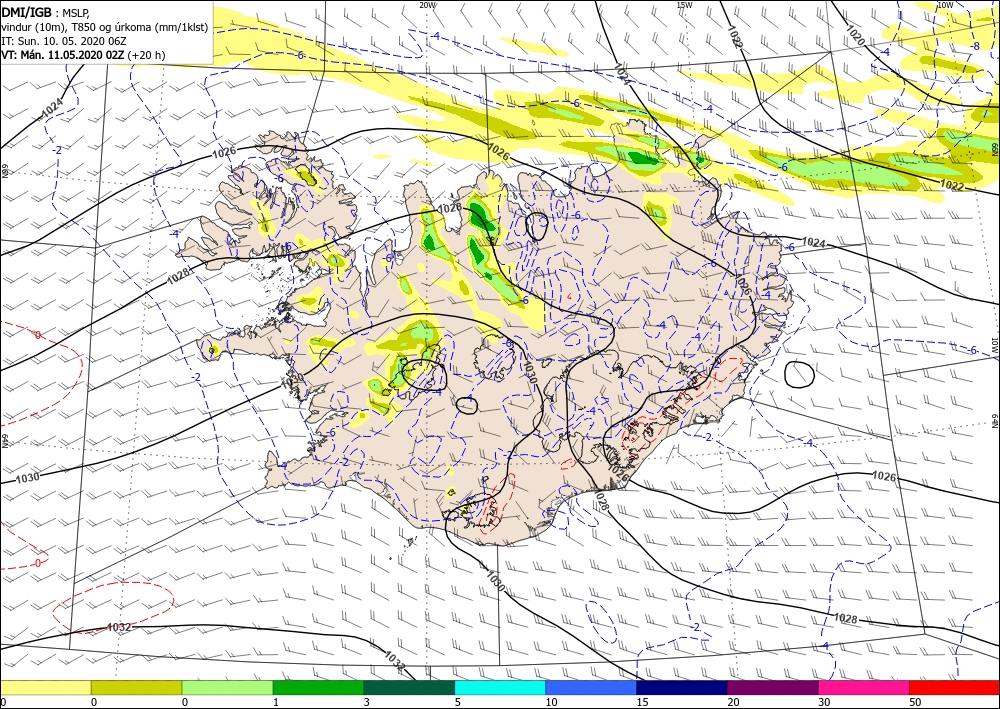Image resolution: width=1000 pixels, height=709 pixels.
Task: Click the pink legend swatch
Action: (x=864, y=687)
